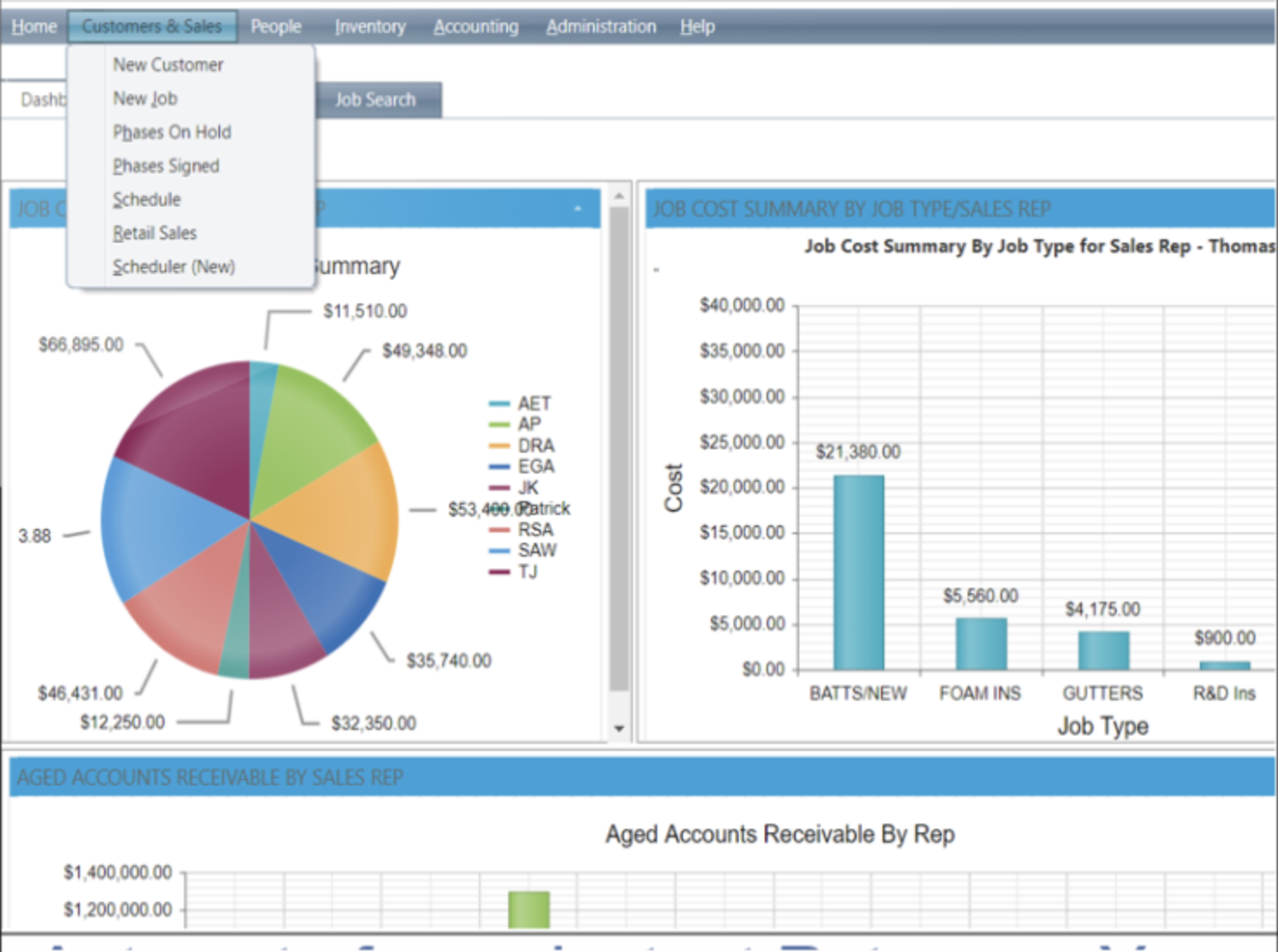The height and width of the screenshot is (952, 1278).
Task: Click the Job Type axis title
Action: click(x=1103, y=727)
